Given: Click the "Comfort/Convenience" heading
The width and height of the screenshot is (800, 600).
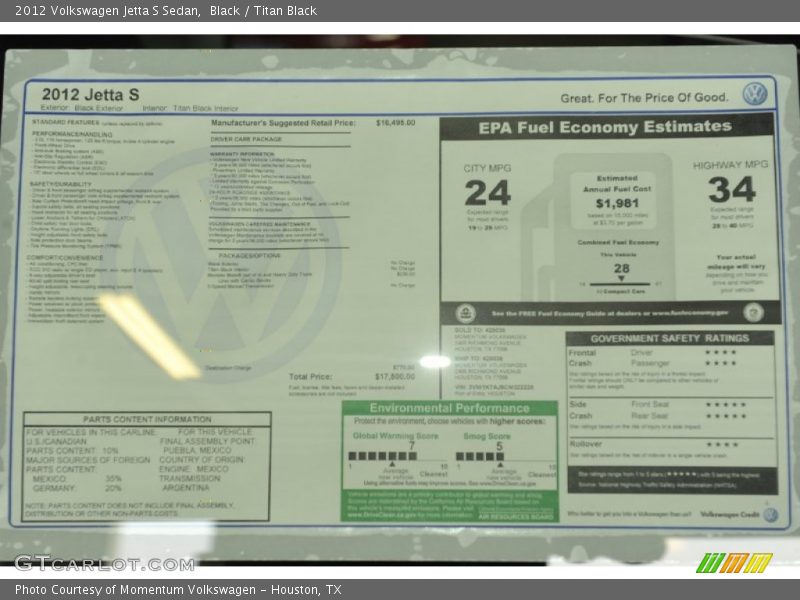Looking at the screenshot, I should point(65,258).
